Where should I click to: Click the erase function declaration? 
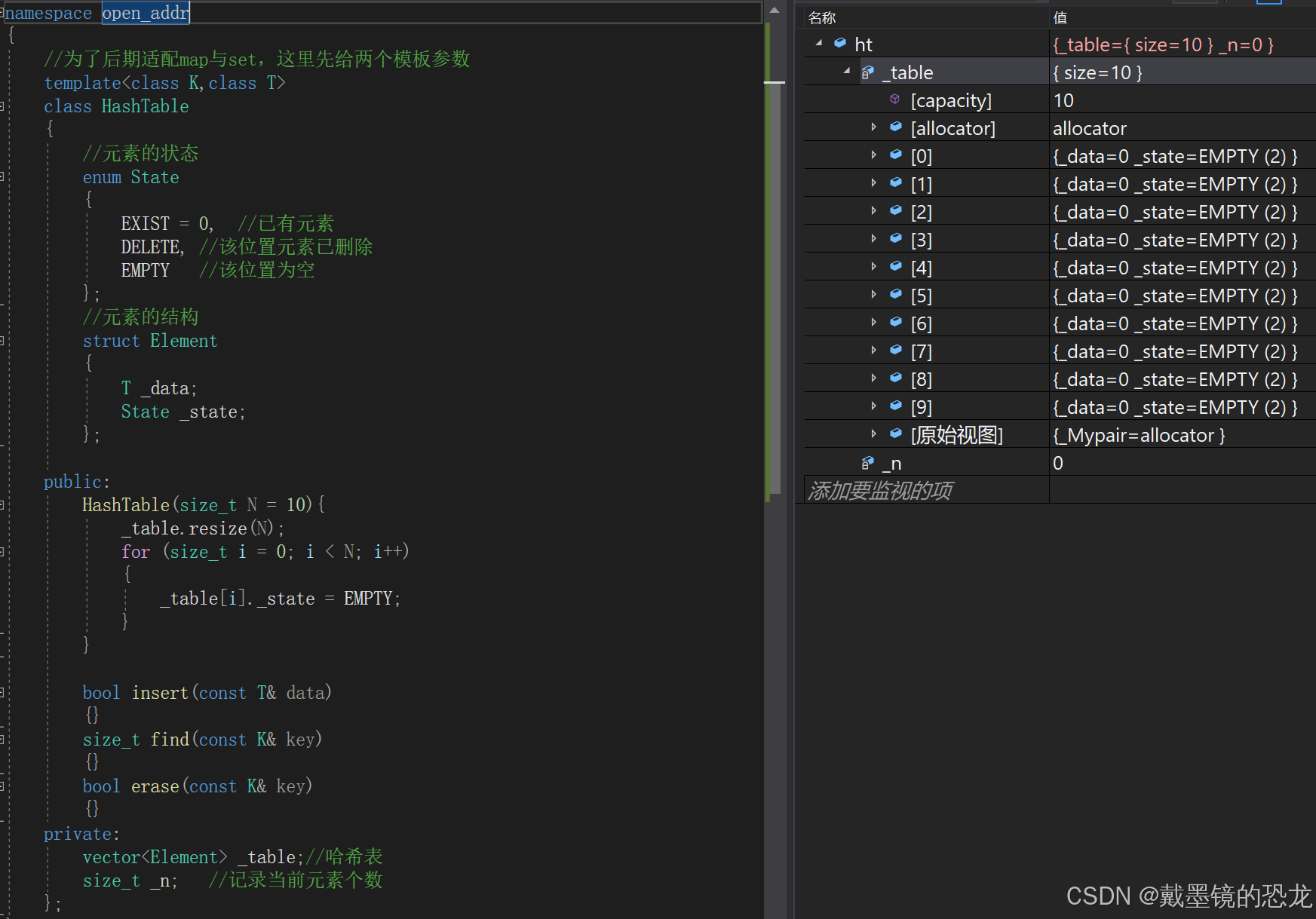click(x=197, y=786)
